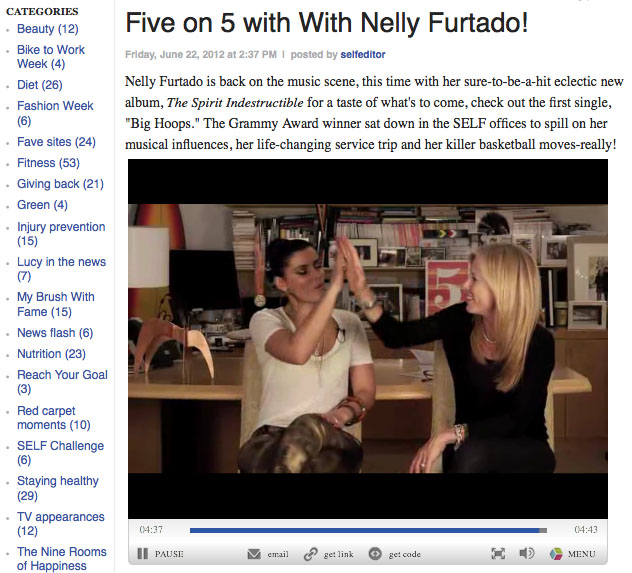Toggle fullscreen video mode
Viewport: 632px width, 573px height.
pos(498,553)
